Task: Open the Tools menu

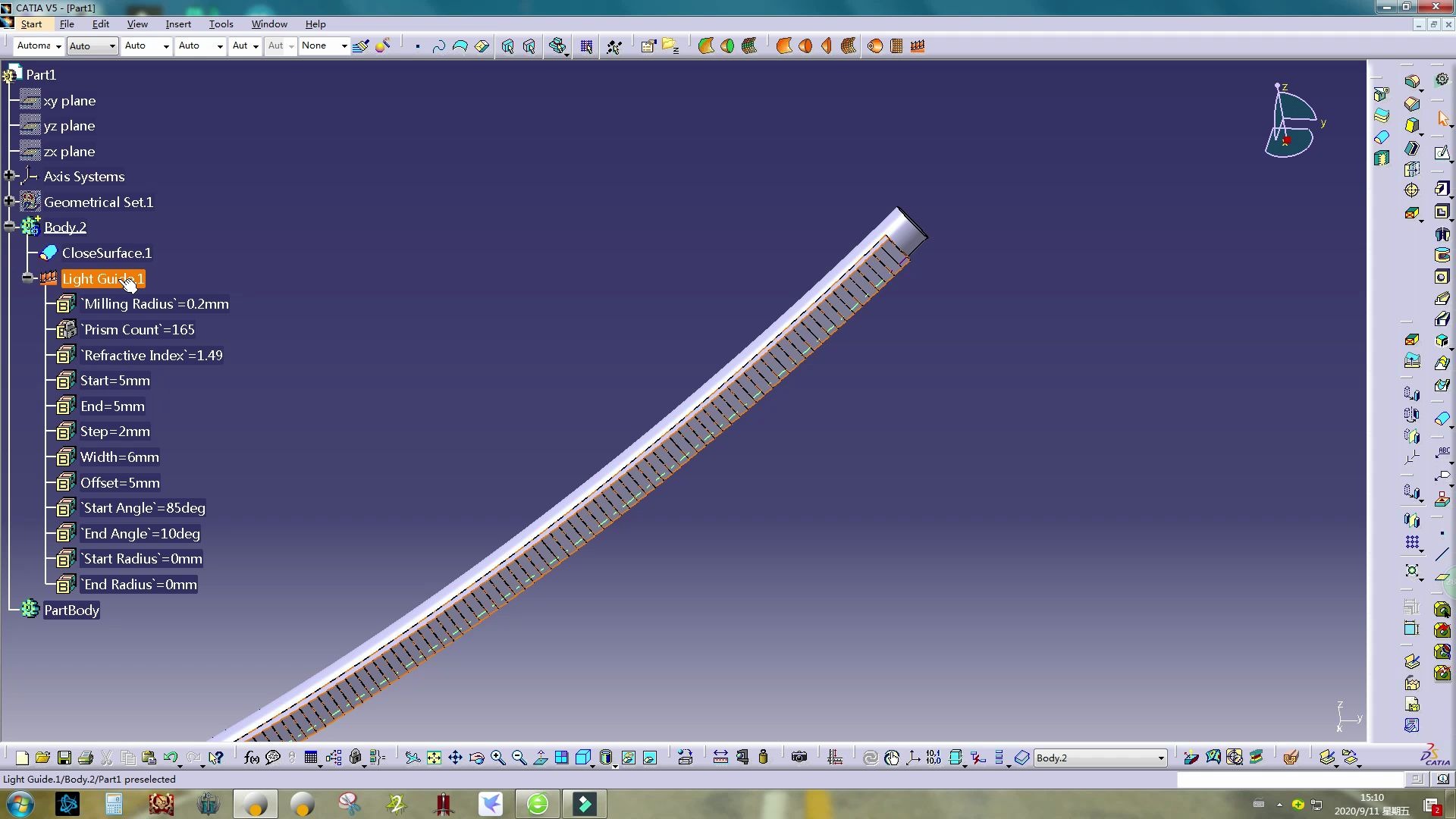Action: click(x=221, y=24)
